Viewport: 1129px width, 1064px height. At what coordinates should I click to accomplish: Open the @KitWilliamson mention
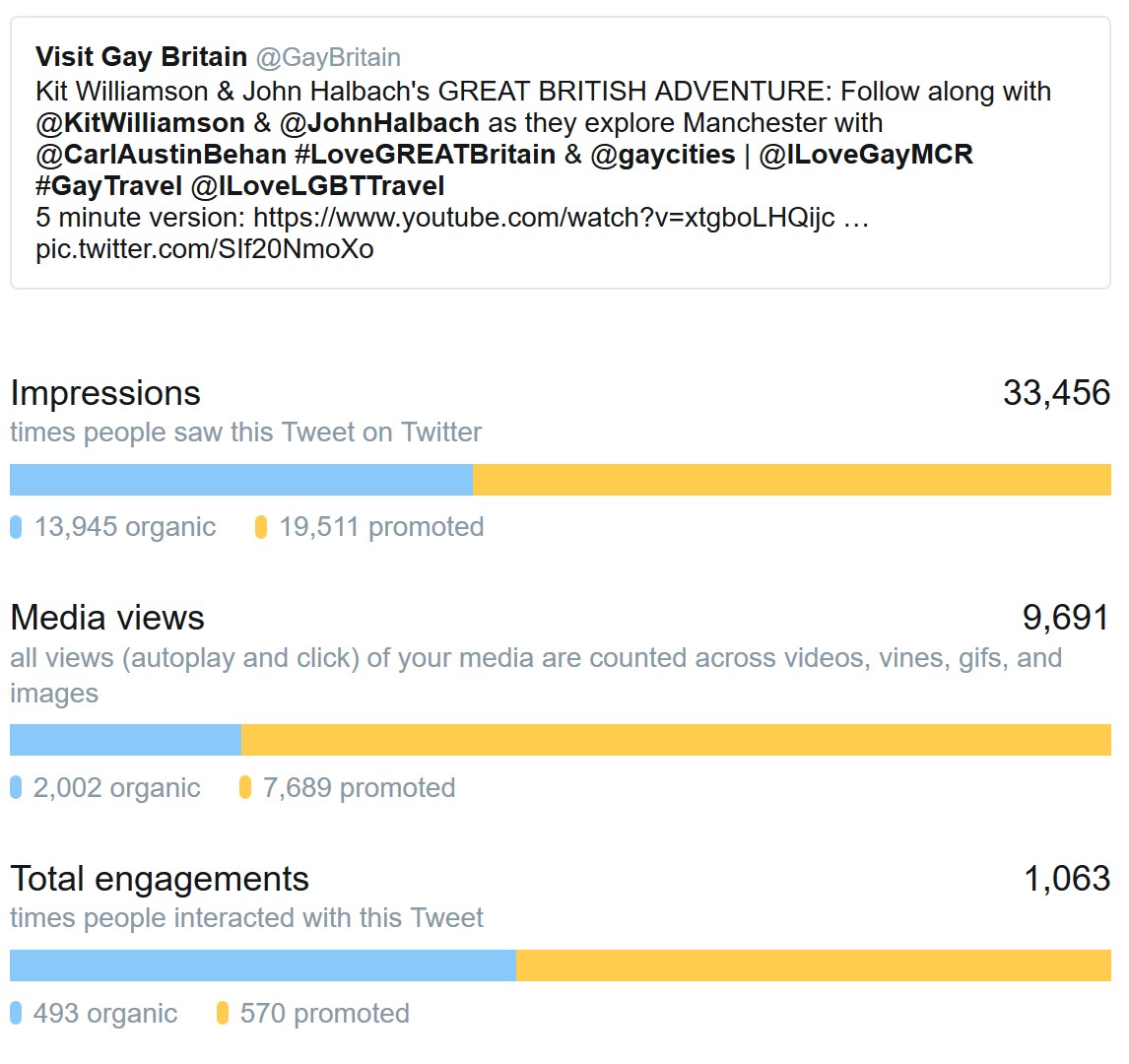point(141,123)
